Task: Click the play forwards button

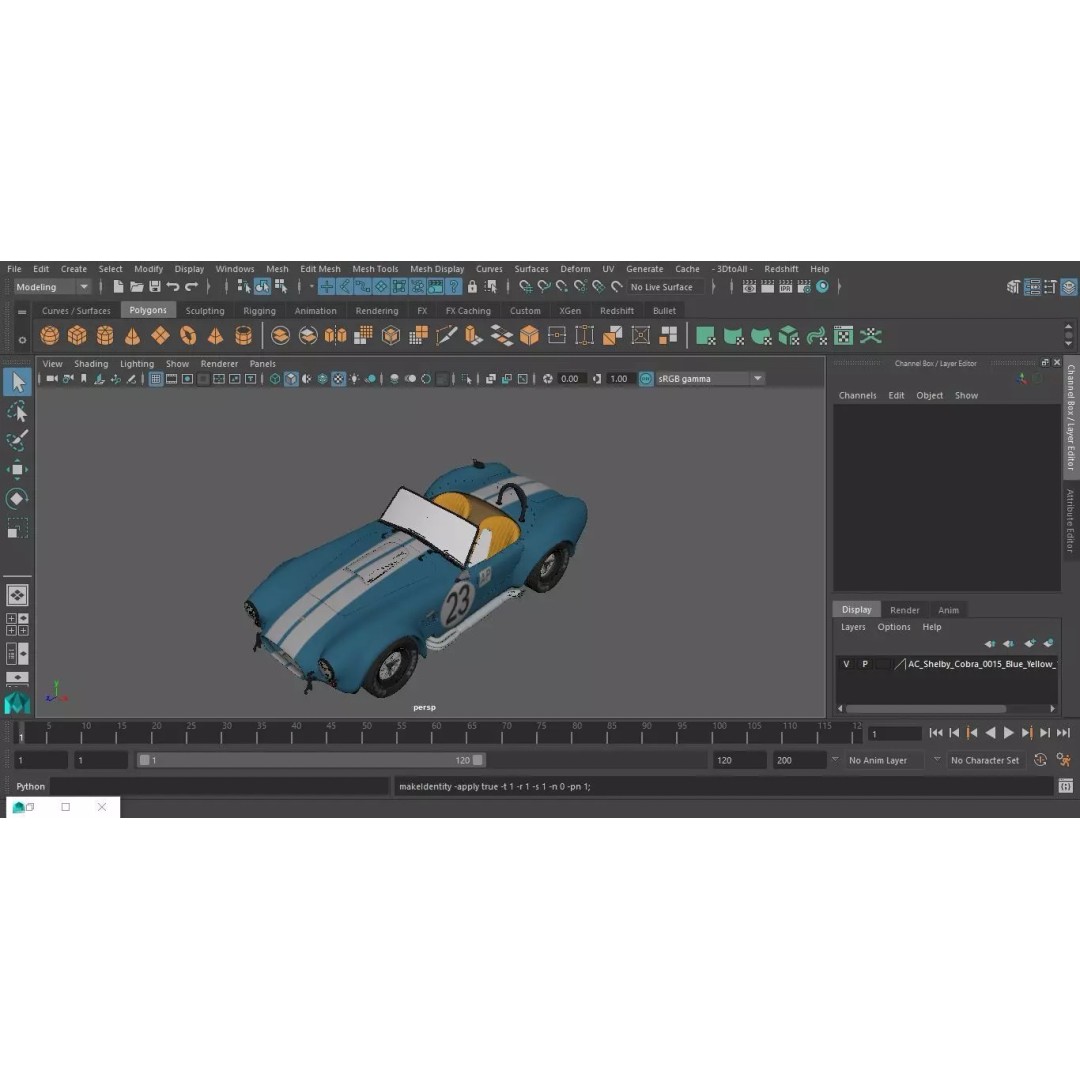Action: [x=1008, y=733]
